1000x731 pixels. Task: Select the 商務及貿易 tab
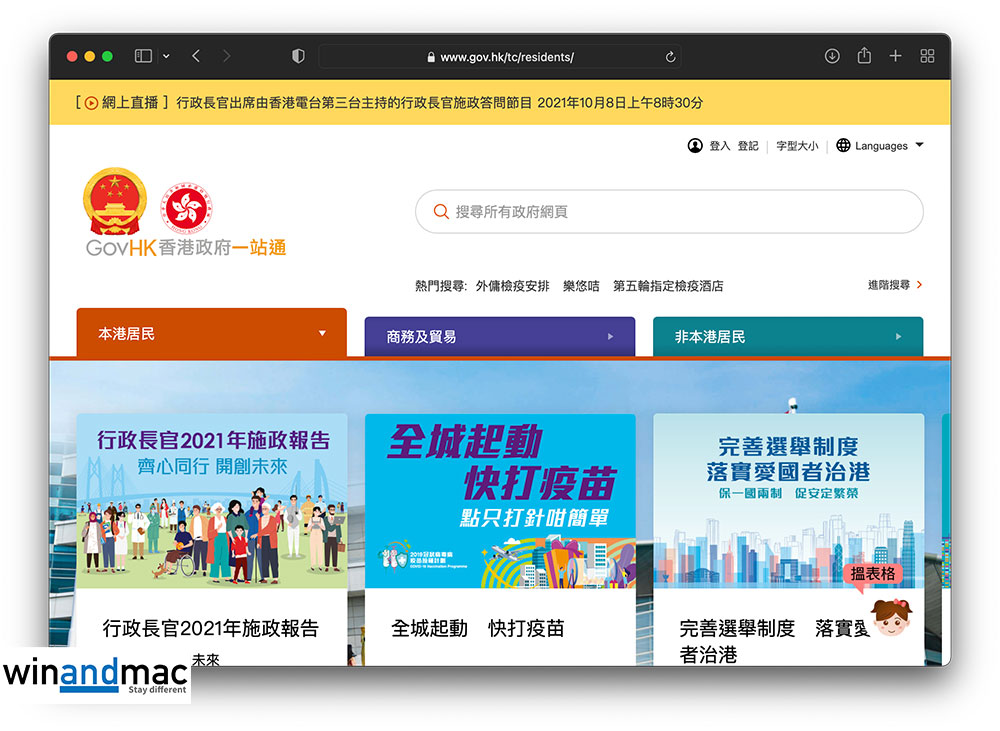pyautogui.click(x=499, y=337)
